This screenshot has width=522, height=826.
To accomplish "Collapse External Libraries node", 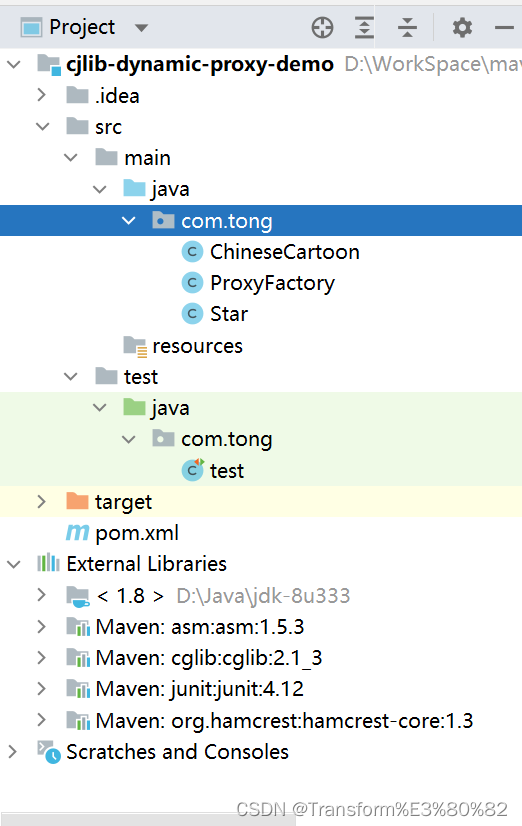I will tap(13, 564).
